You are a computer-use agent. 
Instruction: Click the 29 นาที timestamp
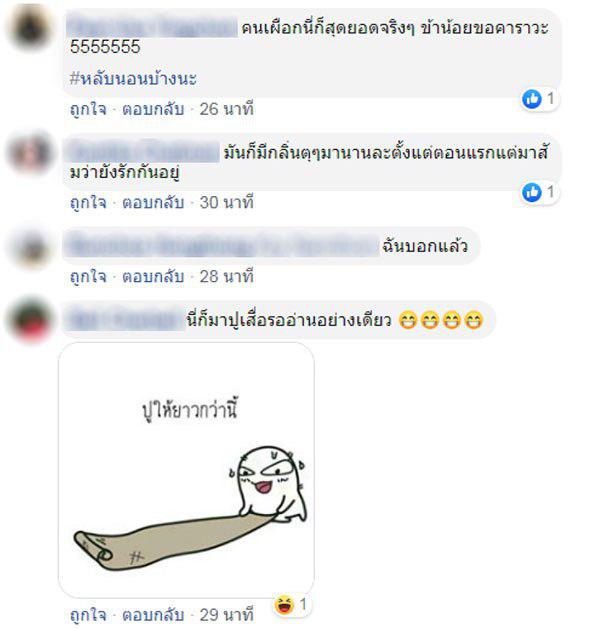pos(227,615)
